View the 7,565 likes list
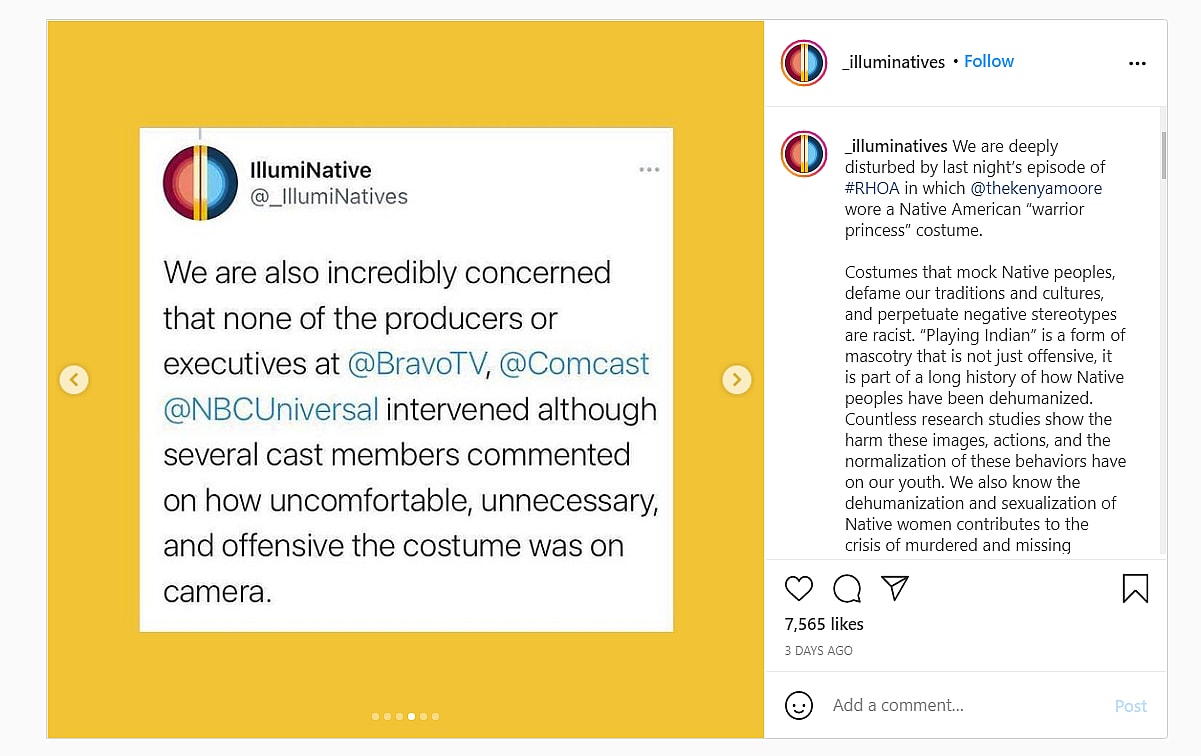The image size is (1201, 756). point(824,624)
